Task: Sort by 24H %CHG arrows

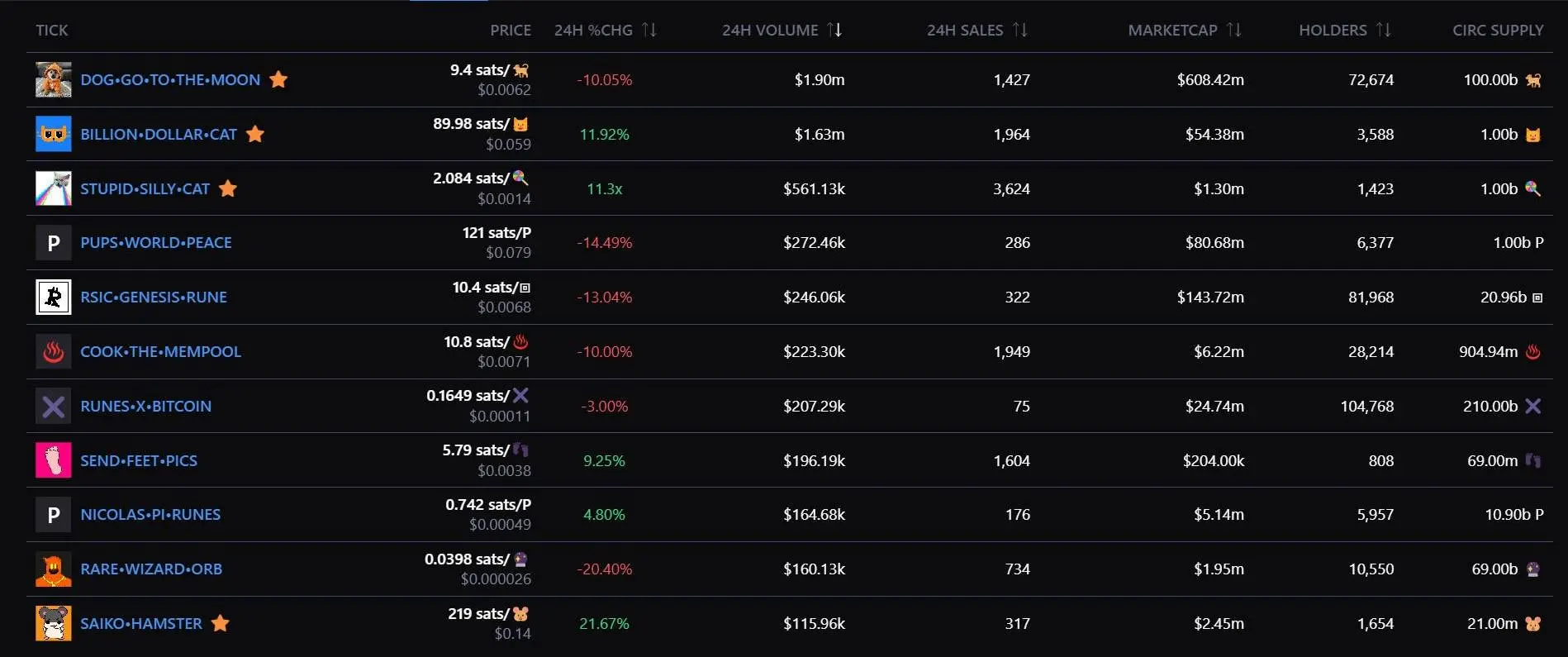Action: point(649,31)
